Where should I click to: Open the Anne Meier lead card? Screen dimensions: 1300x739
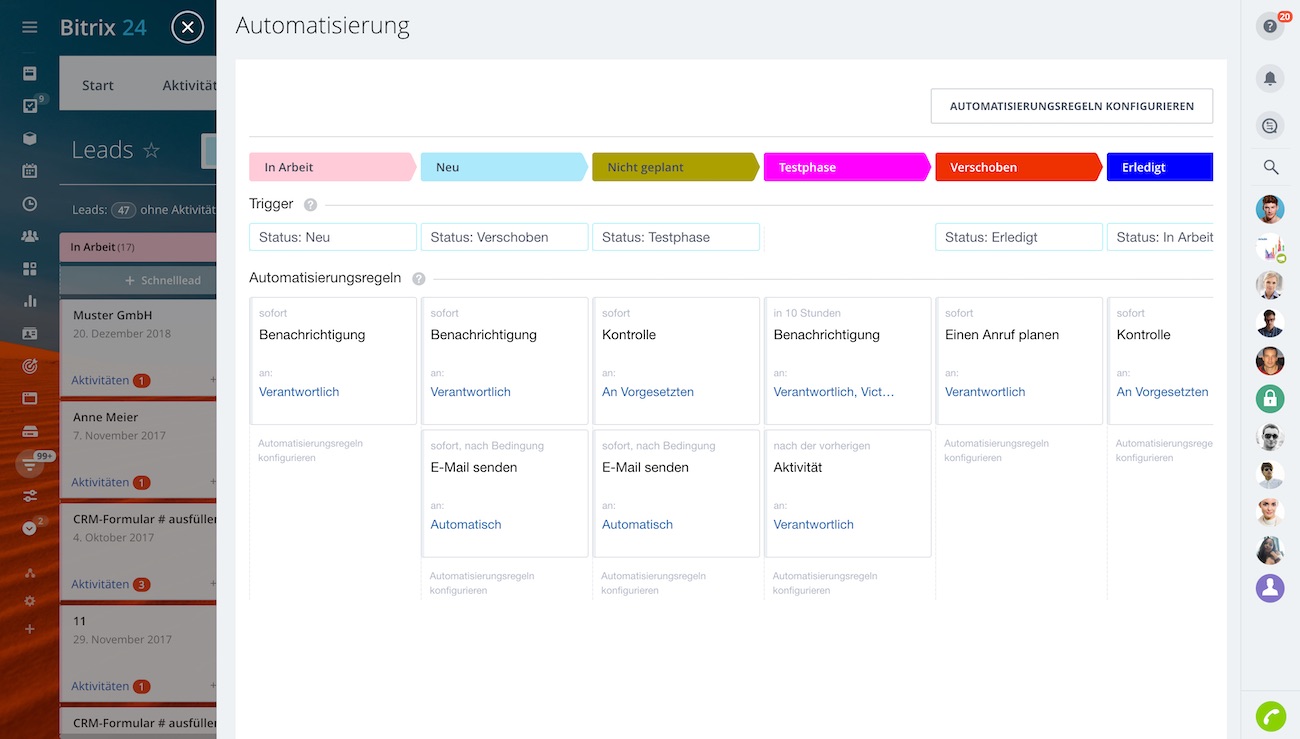(138, 448)
